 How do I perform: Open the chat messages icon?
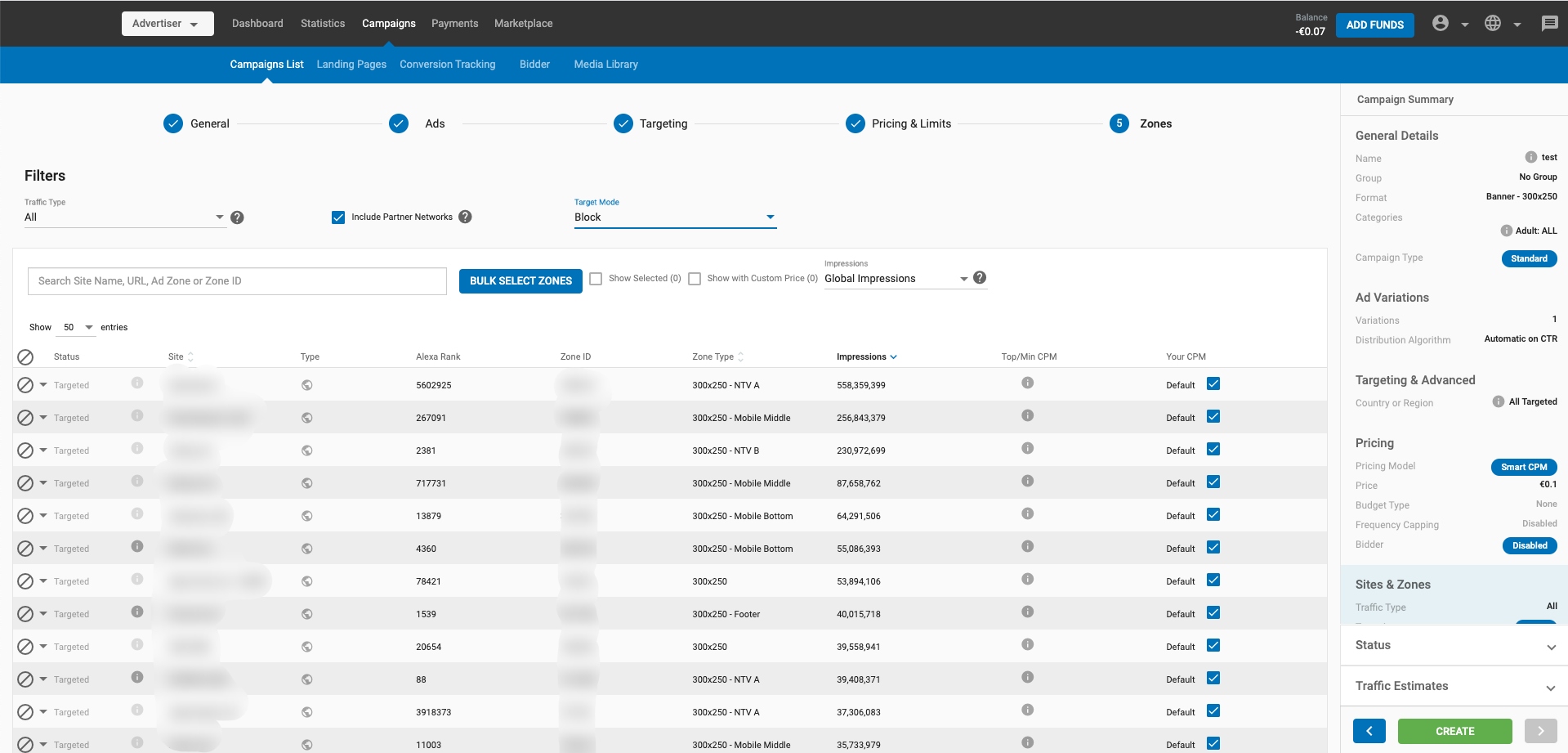[x=1549, y=24]
